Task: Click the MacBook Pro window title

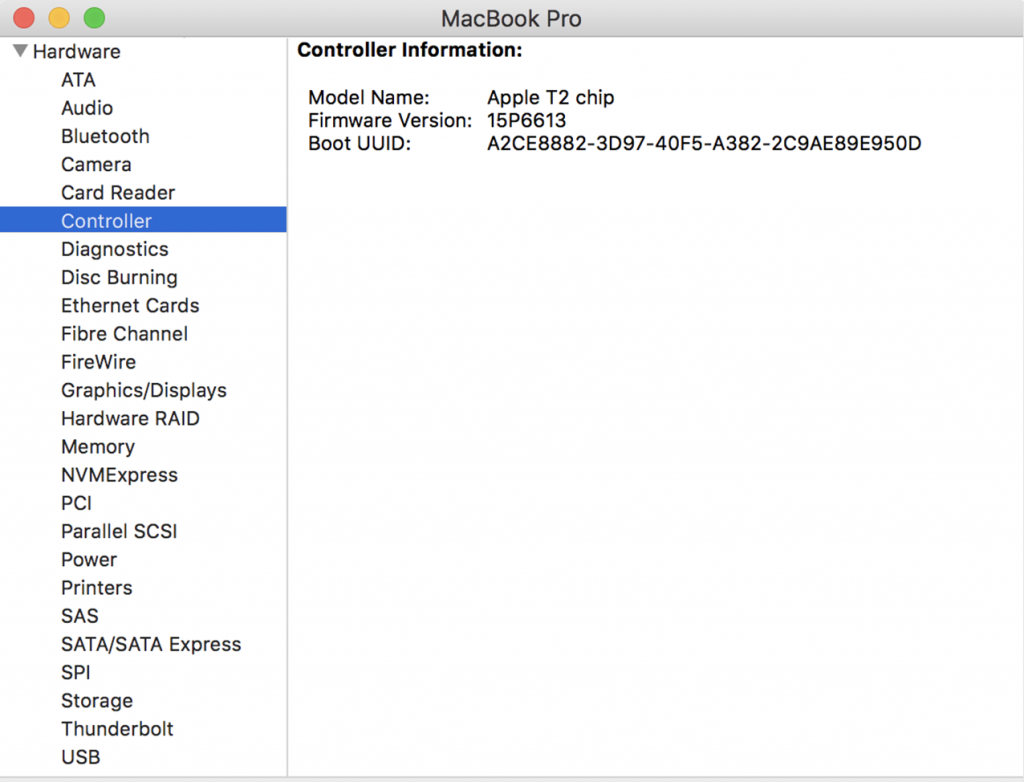Action: [511, 18]
